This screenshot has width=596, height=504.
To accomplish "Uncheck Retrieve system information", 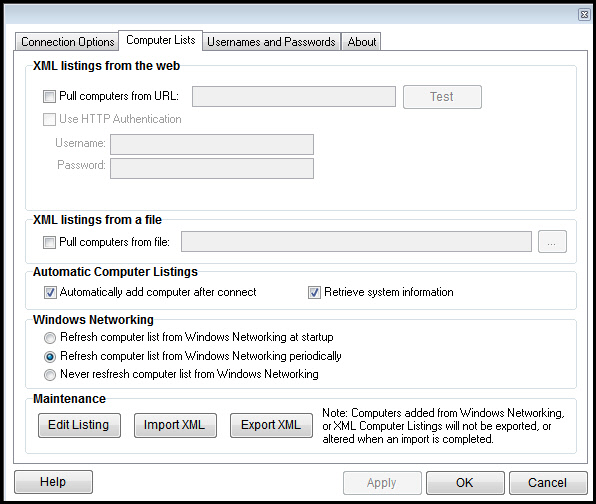I will tap(314, 292).
